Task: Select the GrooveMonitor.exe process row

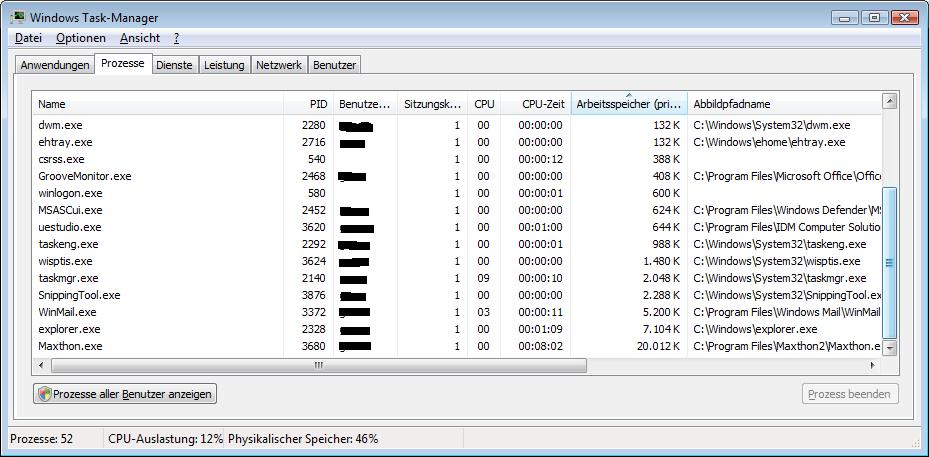Action: 457,176
